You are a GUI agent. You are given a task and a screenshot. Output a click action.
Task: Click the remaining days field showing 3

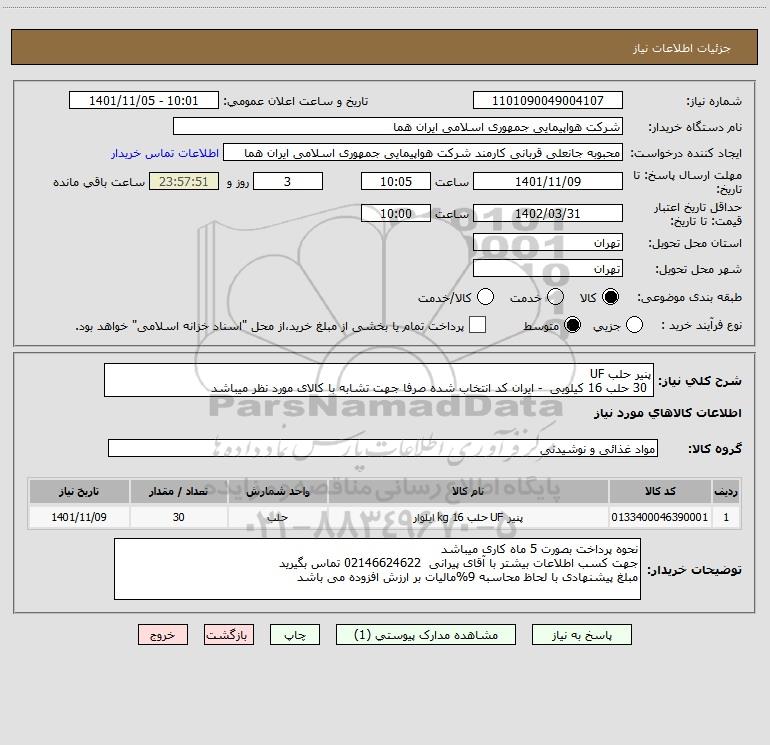pyautogui.click(x=288, y=181)
